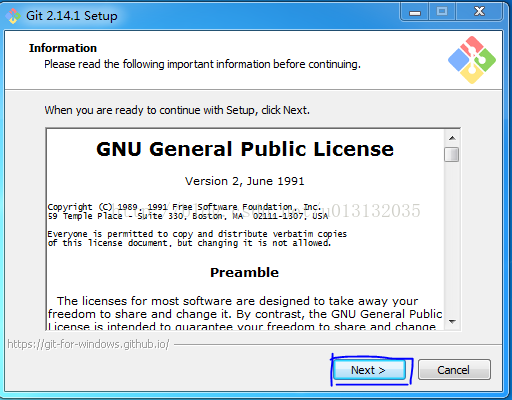
Task: Click the 'Copyright (C) 1989, 1991' line
Action: coord(184,207)
